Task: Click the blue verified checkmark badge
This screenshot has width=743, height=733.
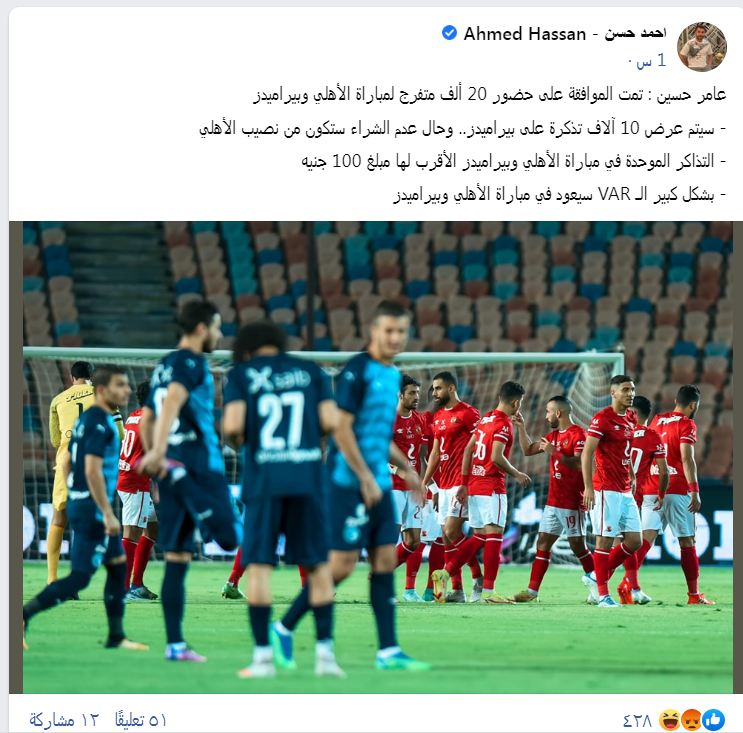Action: click(x=449, y=33)
